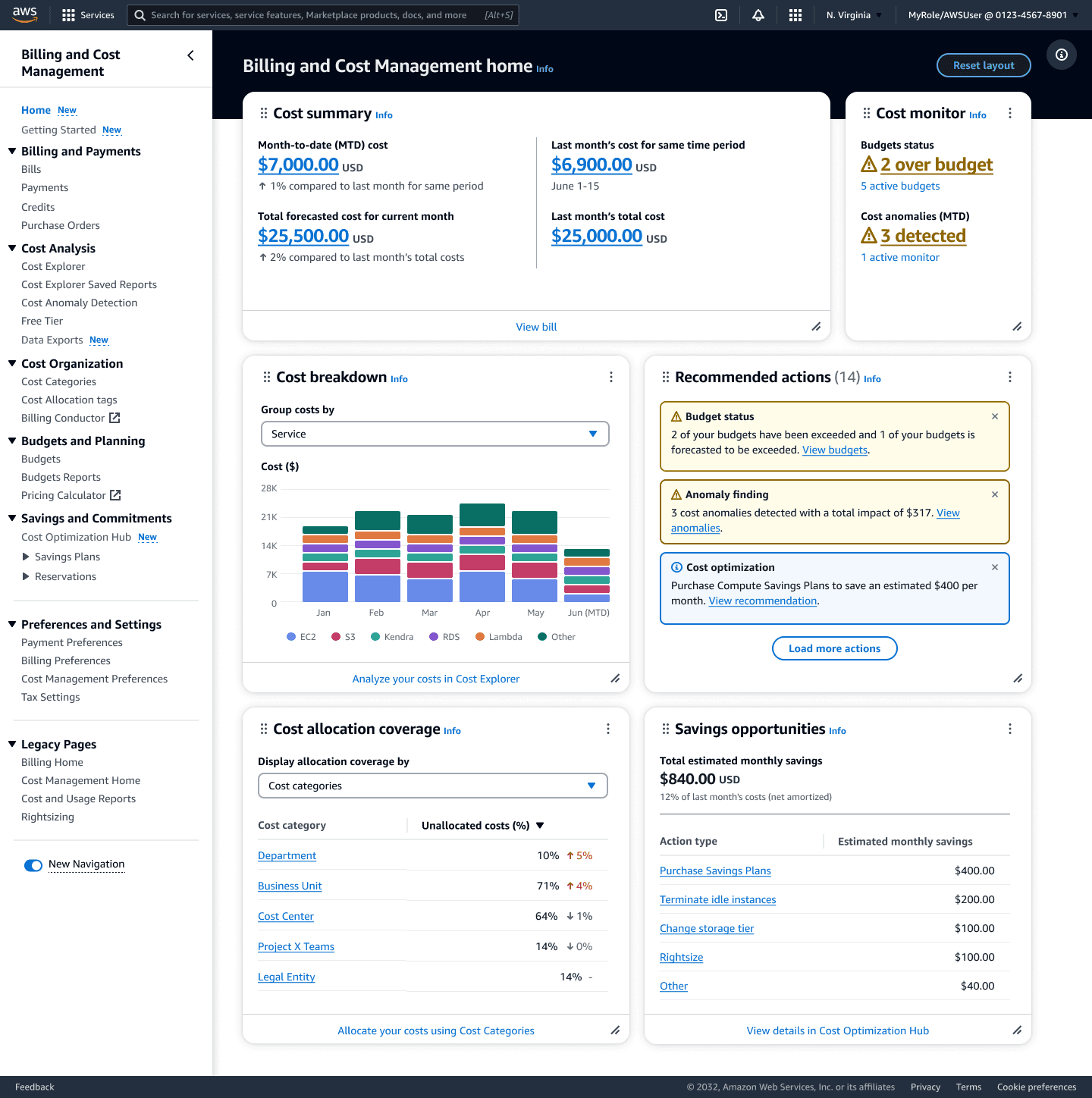
Task: Open Group costs by Service dropdown
Action: 435,434
